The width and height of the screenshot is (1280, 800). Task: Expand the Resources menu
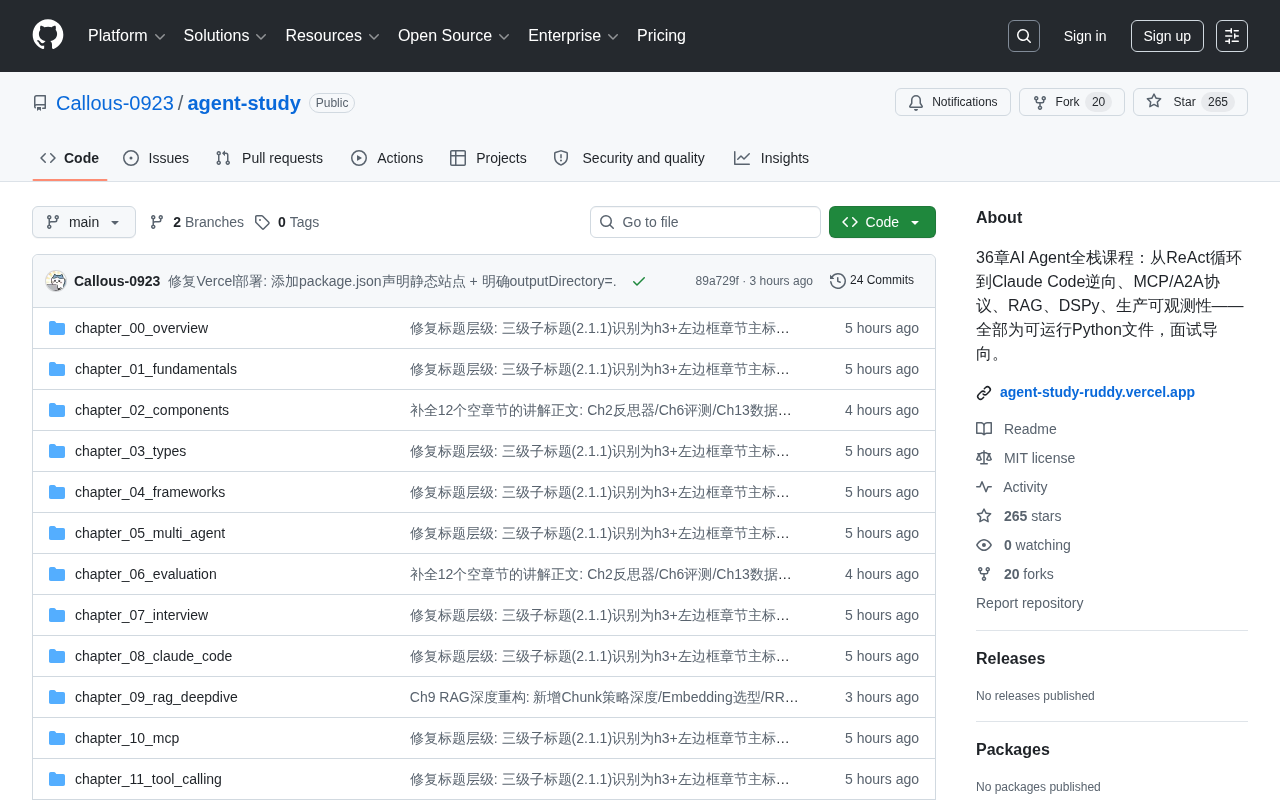(333, 36)
